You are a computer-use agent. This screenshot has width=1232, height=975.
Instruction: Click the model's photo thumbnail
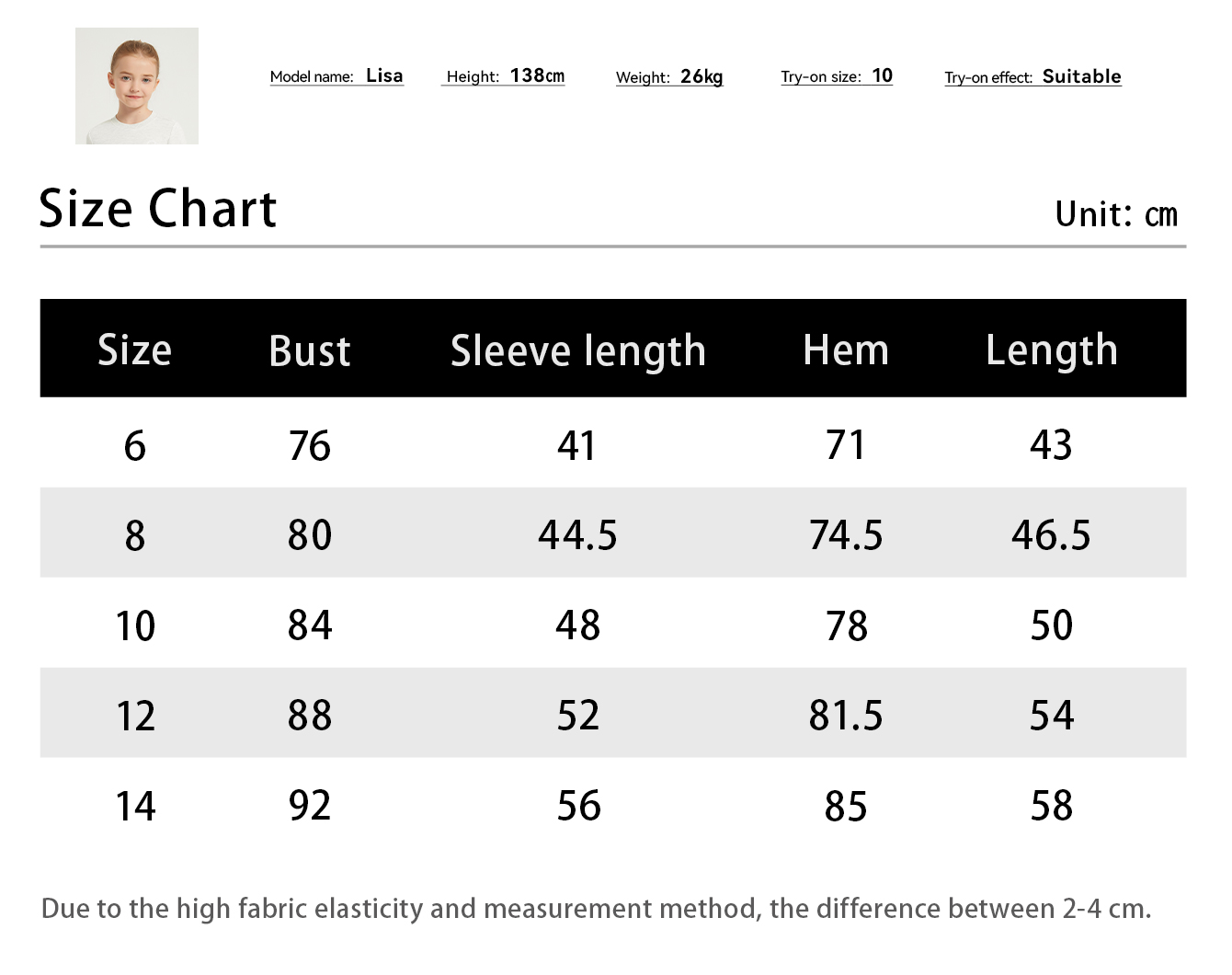click(137, 86)
